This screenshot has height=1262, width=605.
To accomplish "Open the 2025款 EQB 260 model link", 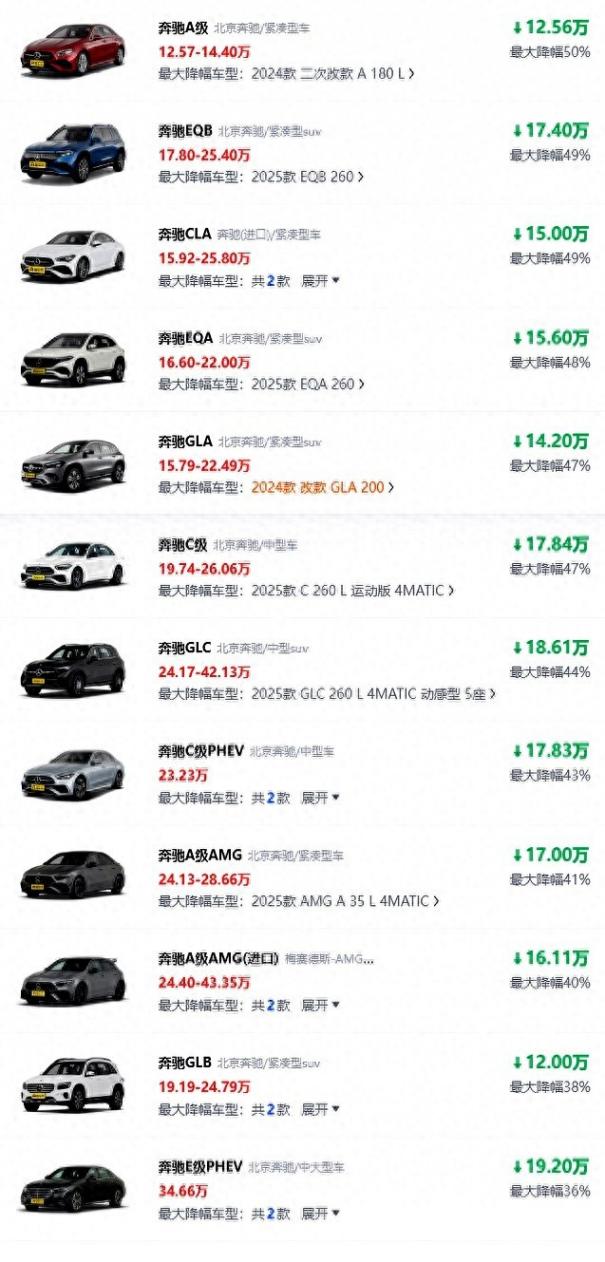I will click(x=300, y=177).
